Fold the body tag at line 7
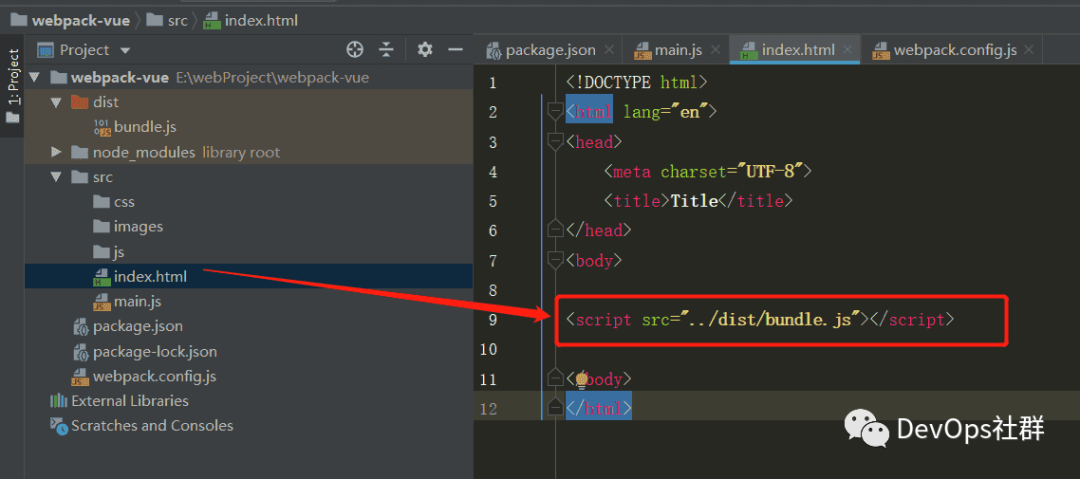 555,261
